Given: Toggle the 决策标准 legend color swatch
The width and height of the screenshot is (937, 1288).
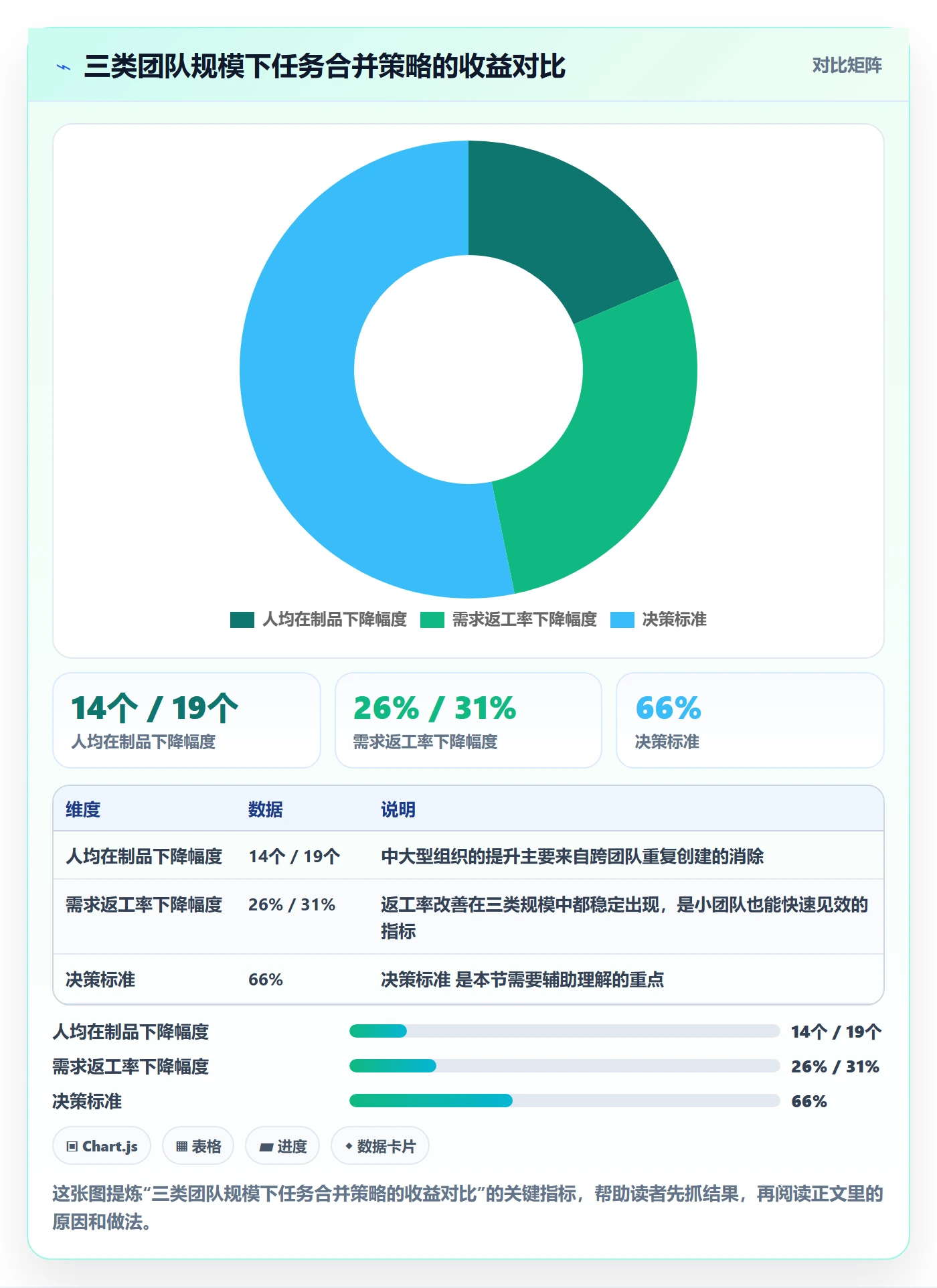Looking at the screenshot, I should tap(622, 620).
